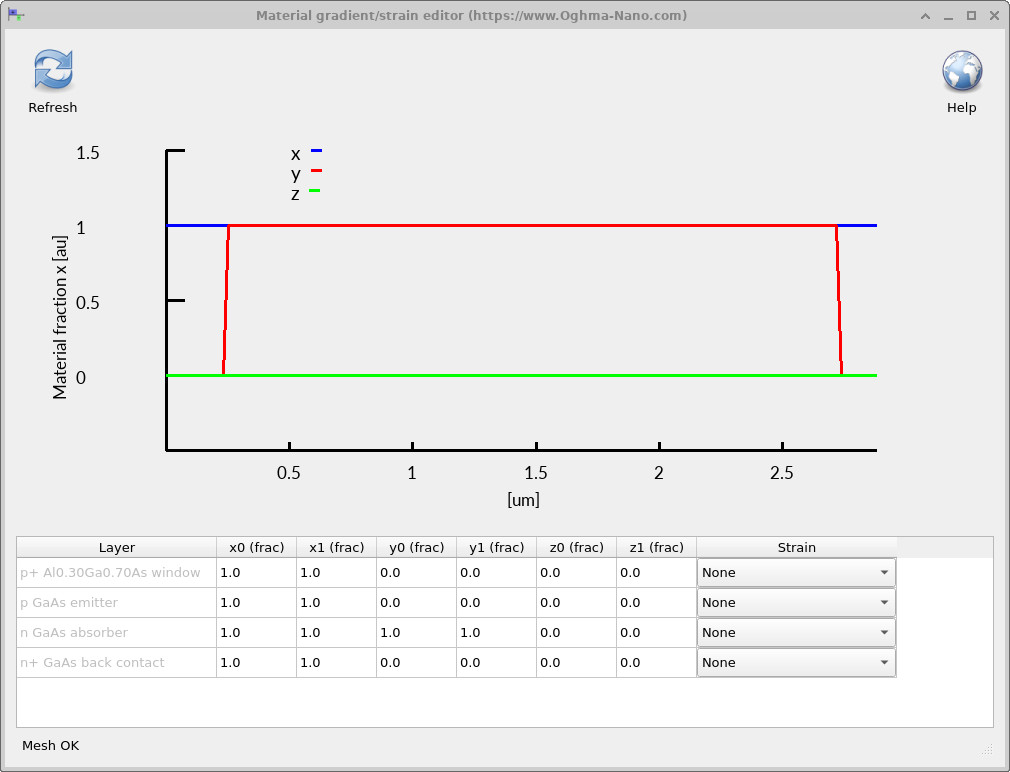Open Strain dropdown for p GaAs emitter
This screenshot has width=1010, height=772.
pyautogui.click(x=796, y=603)
